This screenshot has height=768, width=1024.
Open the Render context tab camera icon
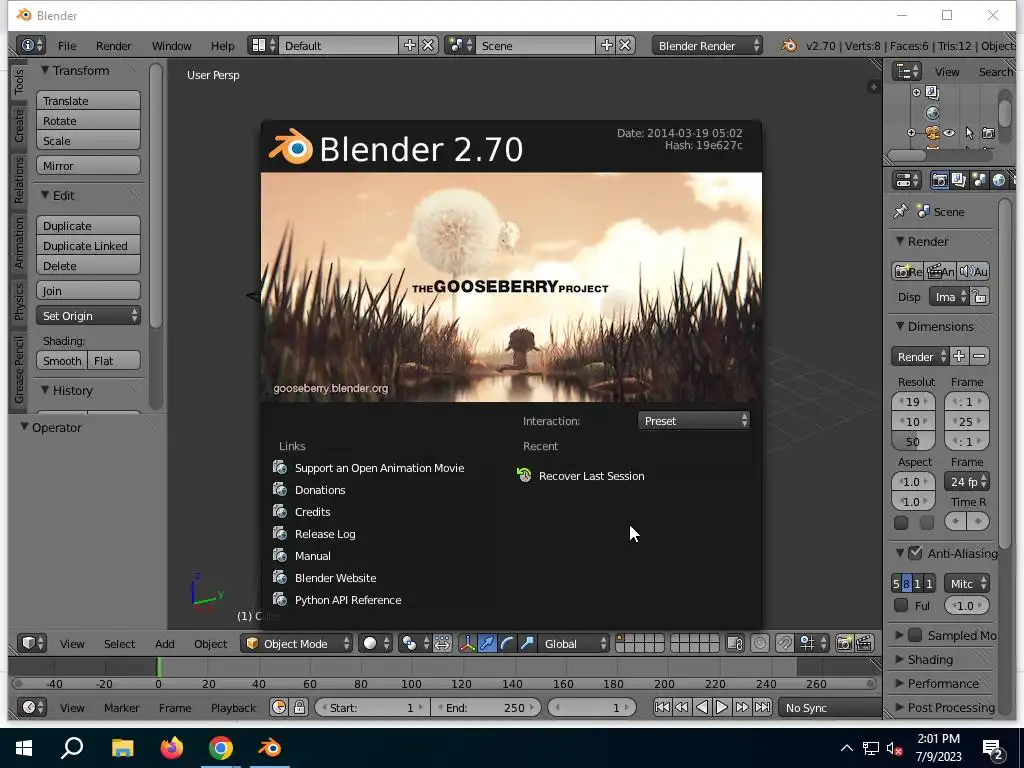coord(939,180)
